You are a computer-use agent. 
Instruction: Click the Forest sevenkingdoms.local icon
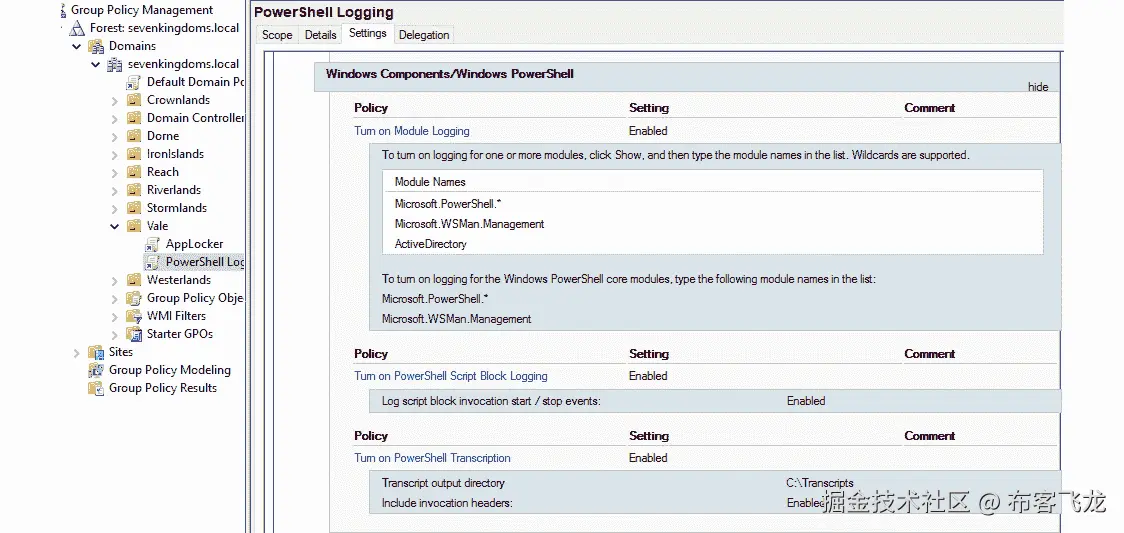point(77,28)
